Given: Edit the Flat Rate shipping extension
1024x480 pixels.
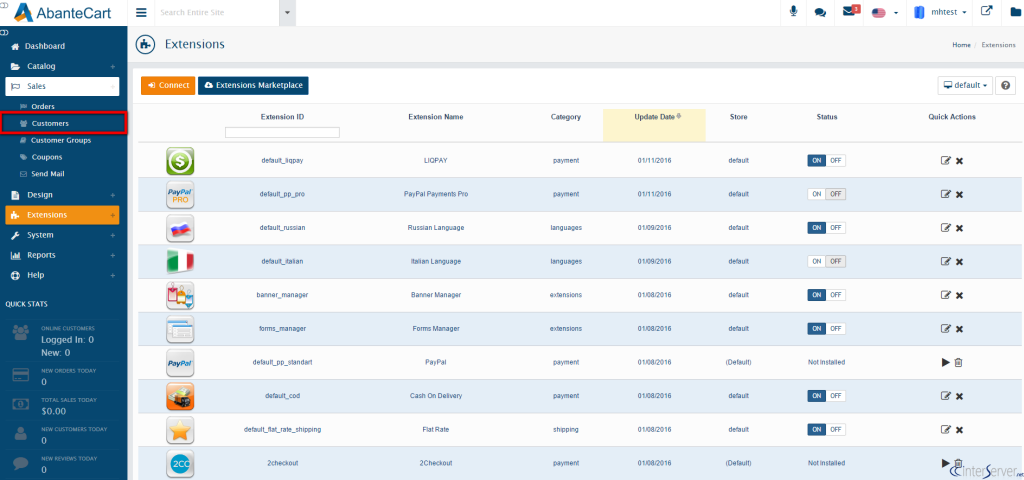Looking at the screenshot, I should point(945,430).
